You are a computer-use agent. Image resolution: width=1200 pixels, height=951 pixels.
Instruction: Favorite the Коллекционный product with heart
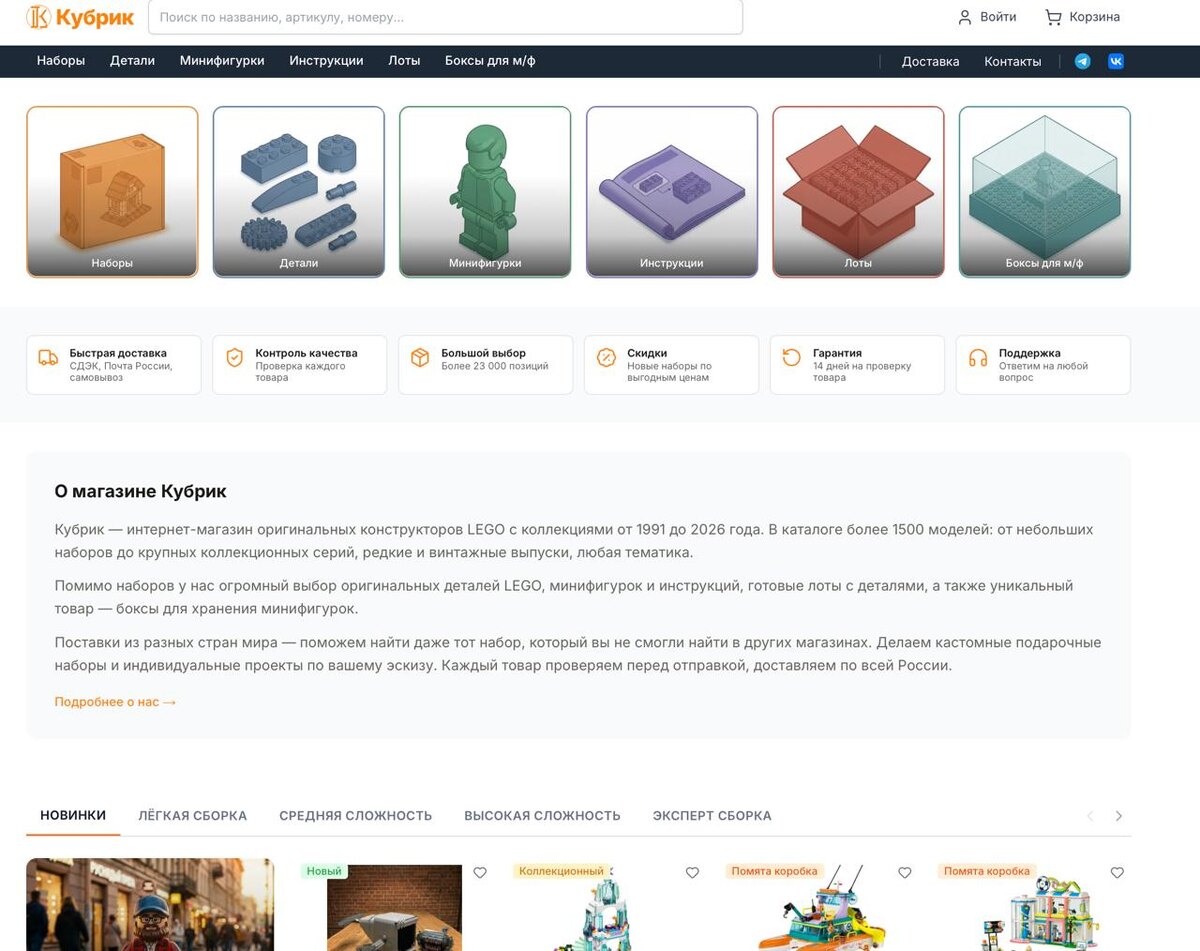[692, 873]
